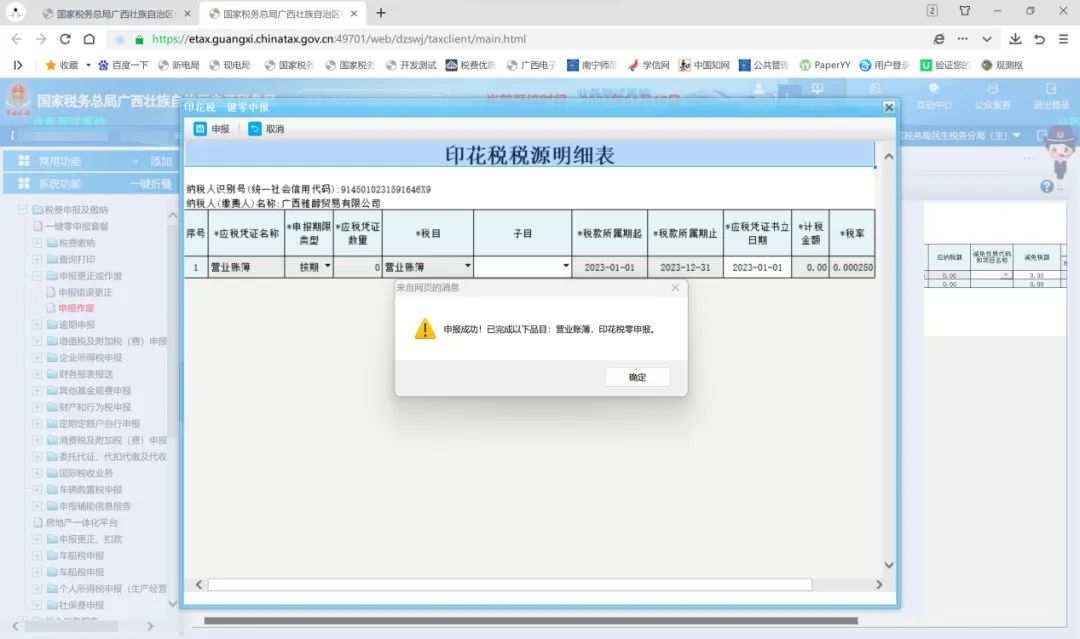Open the browser downloads icon
This screenshot has height=639, width=1080.
[1015, 39]
